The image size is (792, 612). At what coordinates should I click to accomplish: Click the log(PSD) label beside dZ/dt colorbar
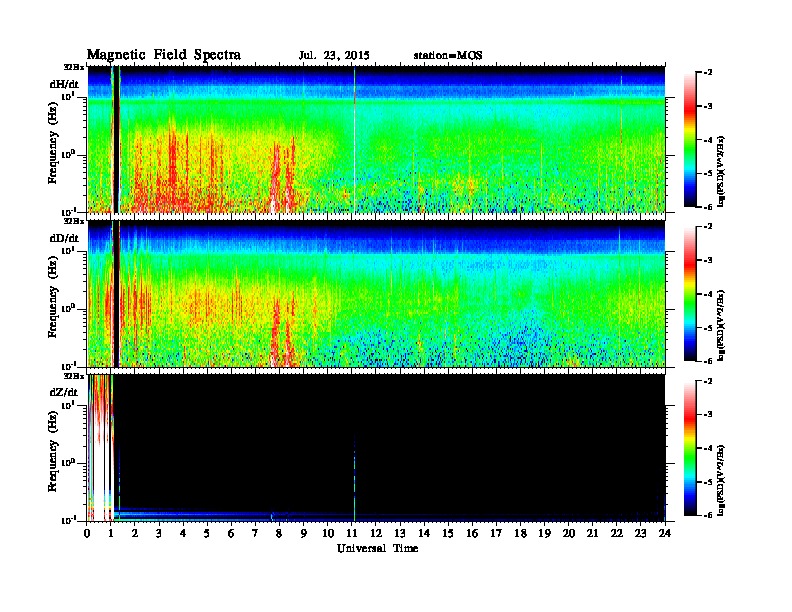(x=721, y=479)
